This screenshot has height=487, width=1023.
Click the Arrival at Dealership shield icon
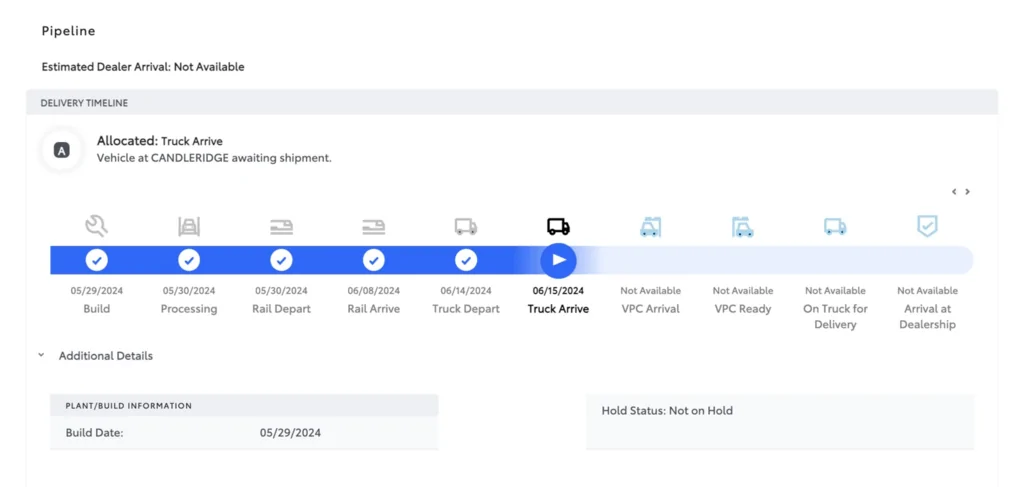[927, 226]
